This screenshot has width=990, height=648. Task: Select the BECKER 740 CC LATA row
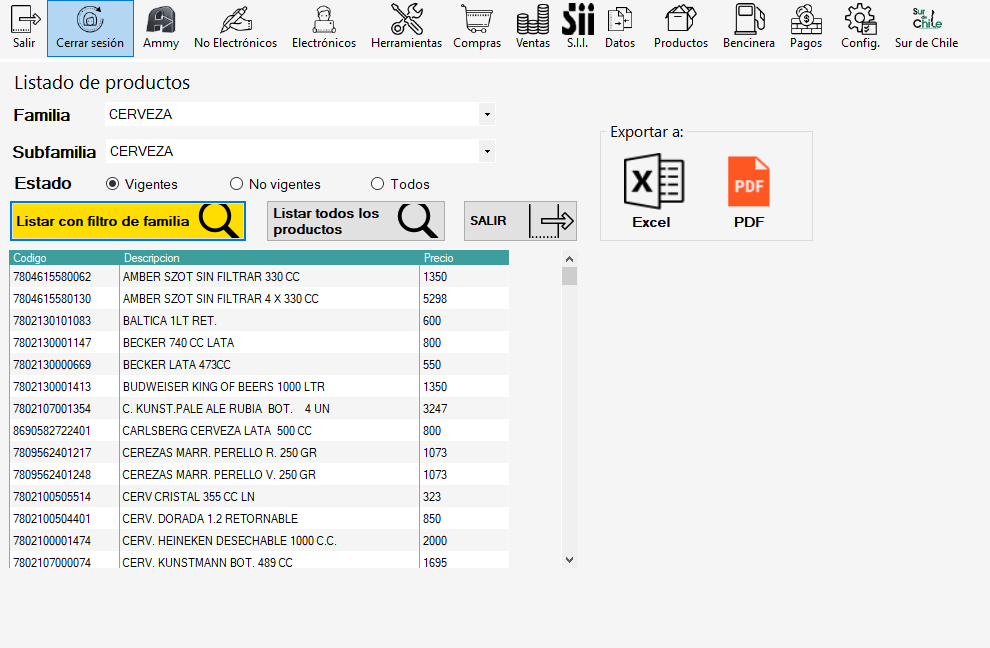coord(259,343)
